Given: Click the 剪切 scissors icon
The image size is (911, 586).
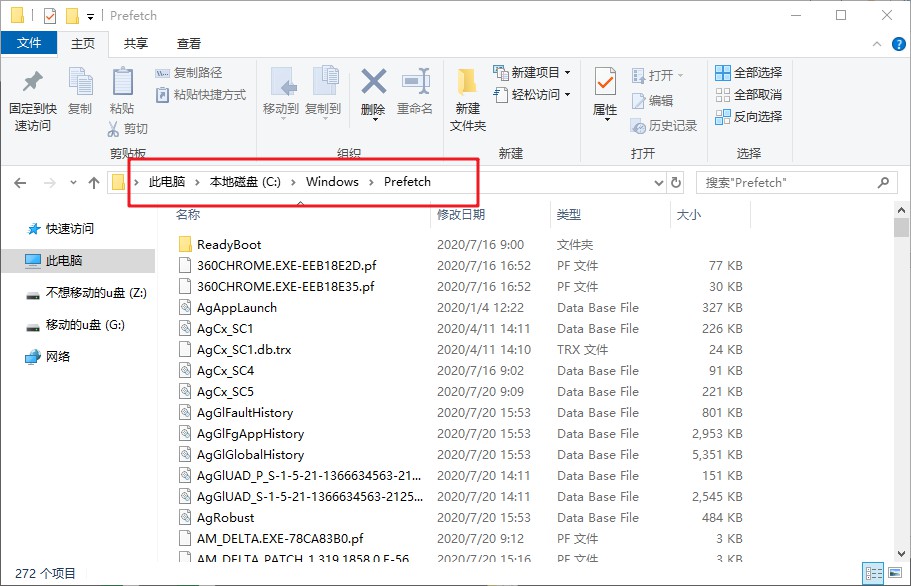Looking at the screenshot, I should click(113, 129).
